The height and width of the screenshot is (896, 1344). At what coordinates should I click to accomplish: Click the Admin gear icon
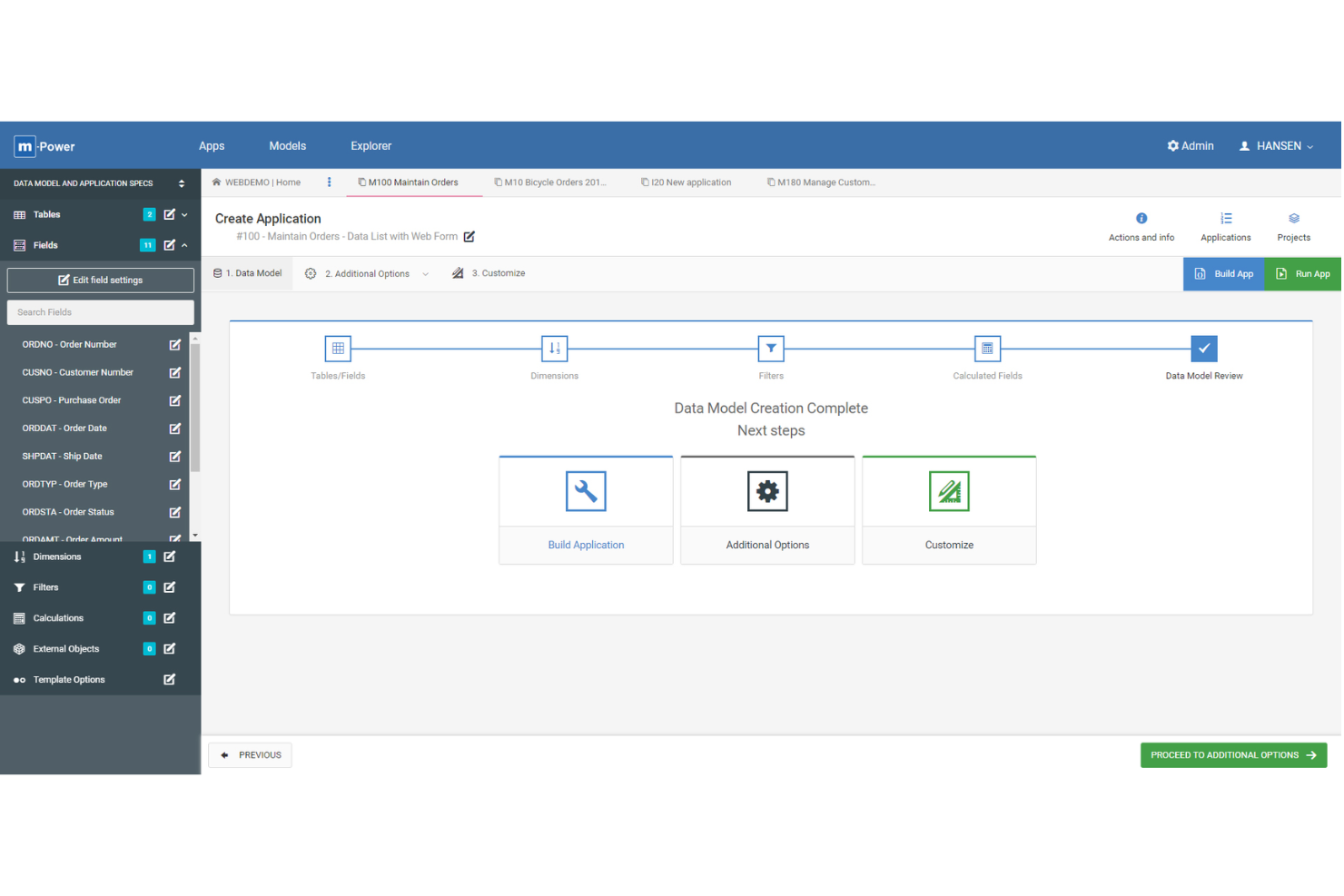coord(1173,145)
